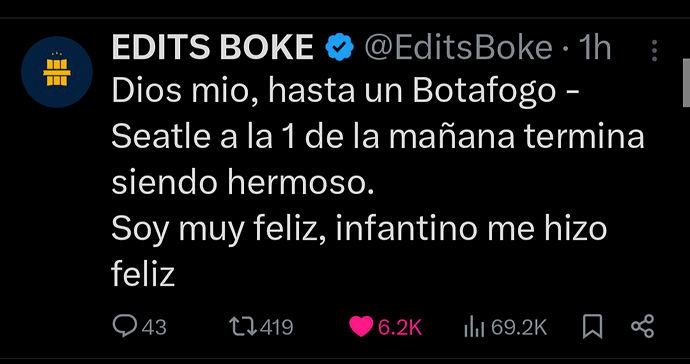Screen dimensions: 690x364
Task: Click the blue verified badge
Action: tap(339, 47)
